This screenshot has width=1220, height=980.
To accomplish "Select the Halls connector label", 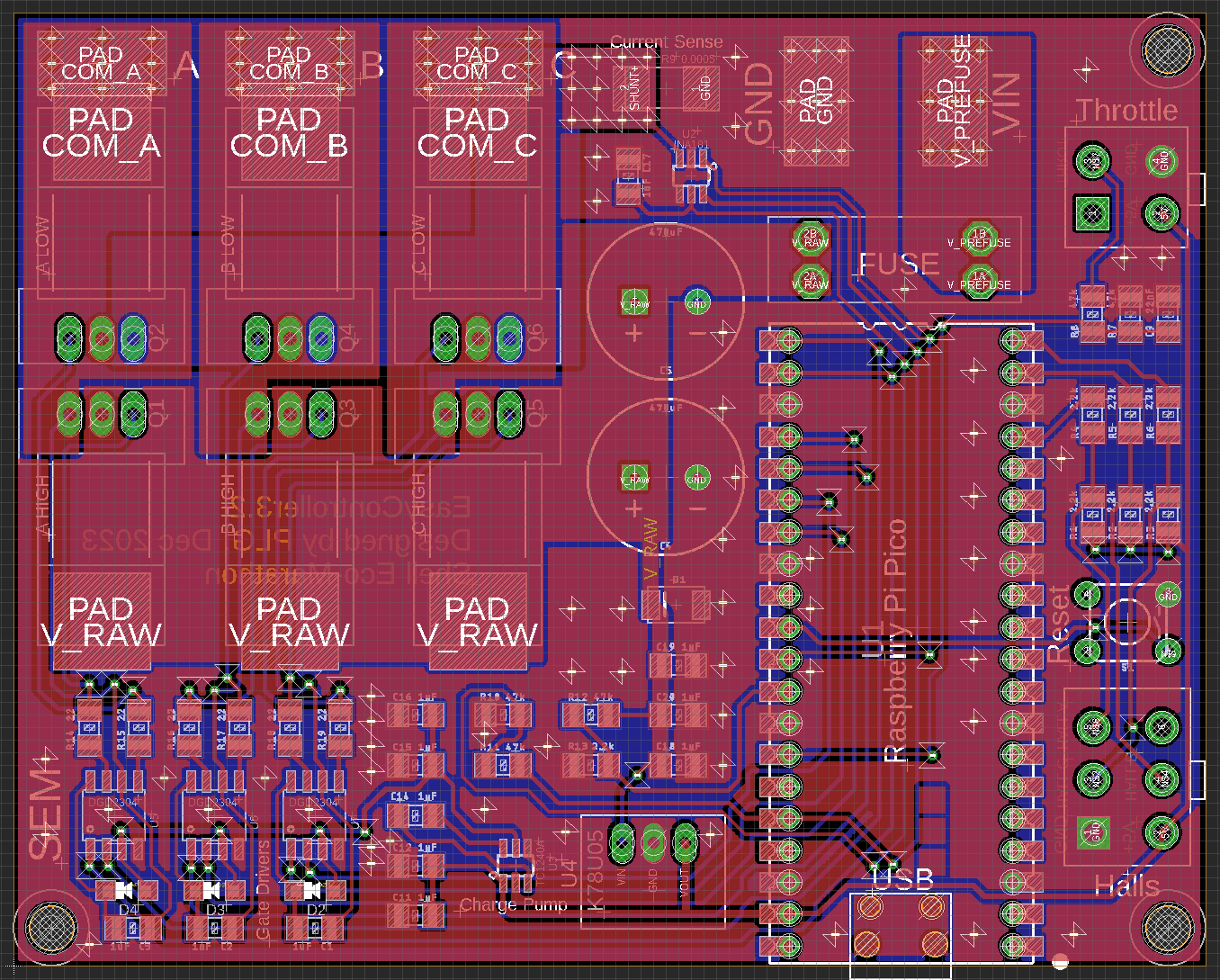I will point(1126,886).
